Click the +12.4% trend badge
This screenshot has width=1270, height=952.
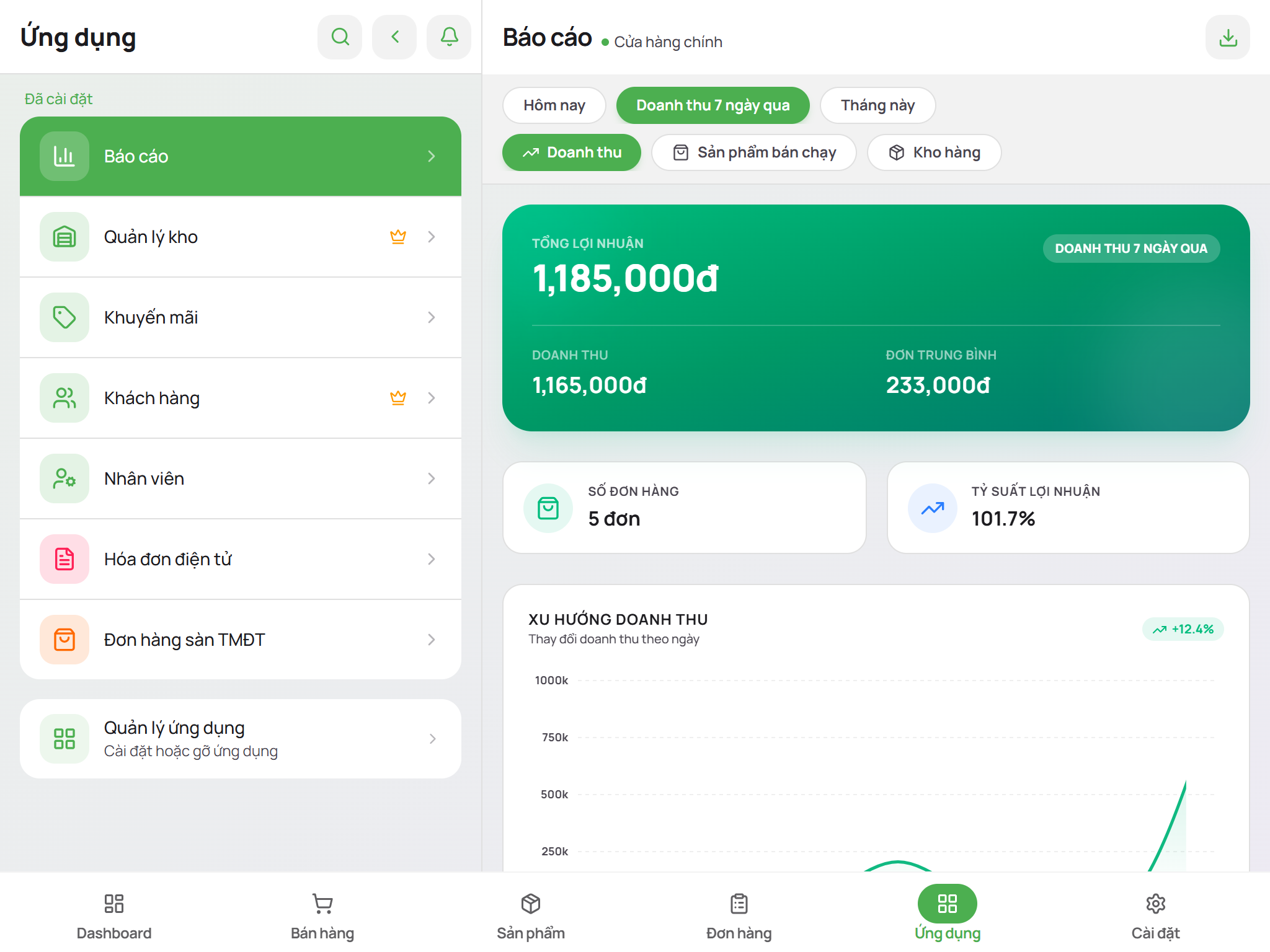point(1183,629)
